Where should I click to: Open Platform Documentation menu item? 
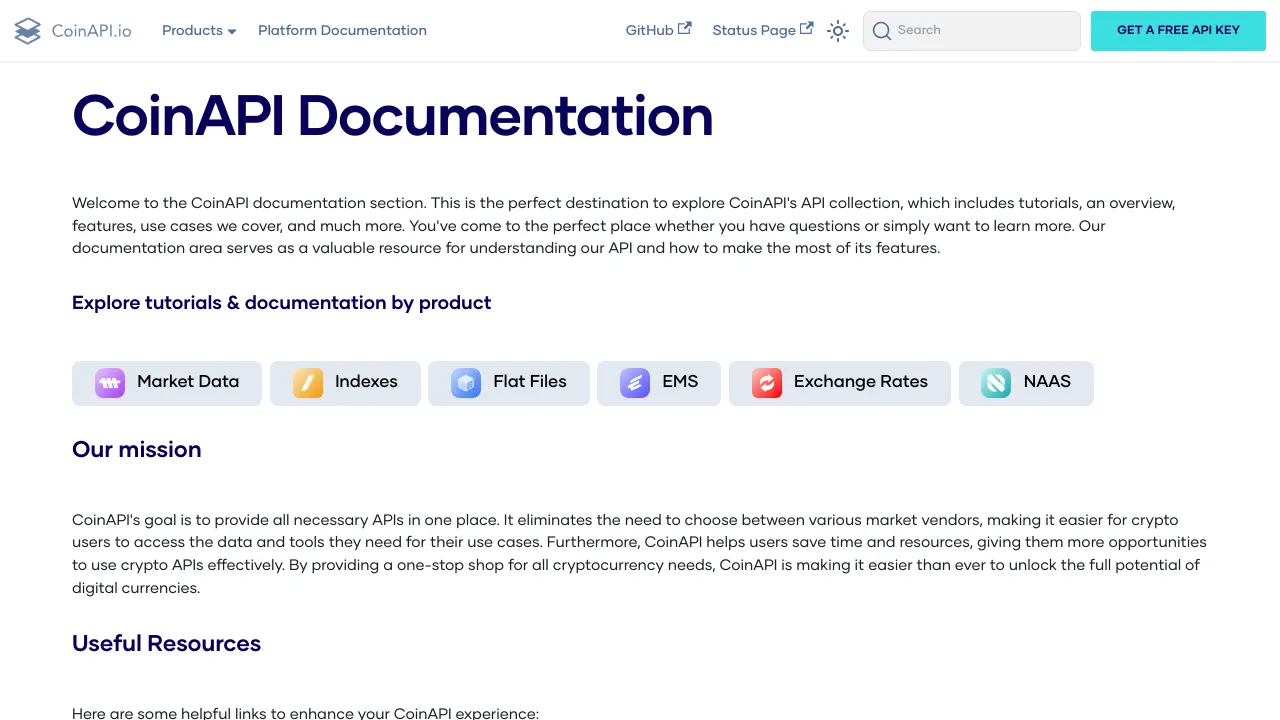(x=342, y=31)
